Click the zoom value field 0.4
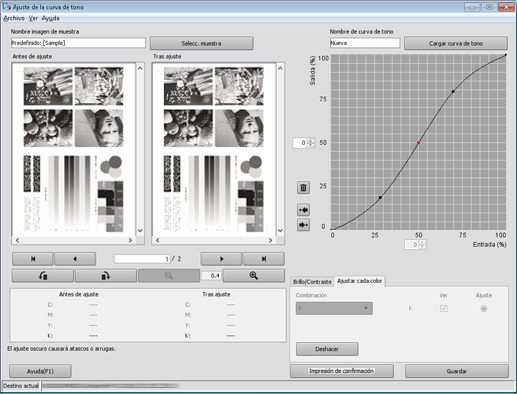 coord(211,276)
